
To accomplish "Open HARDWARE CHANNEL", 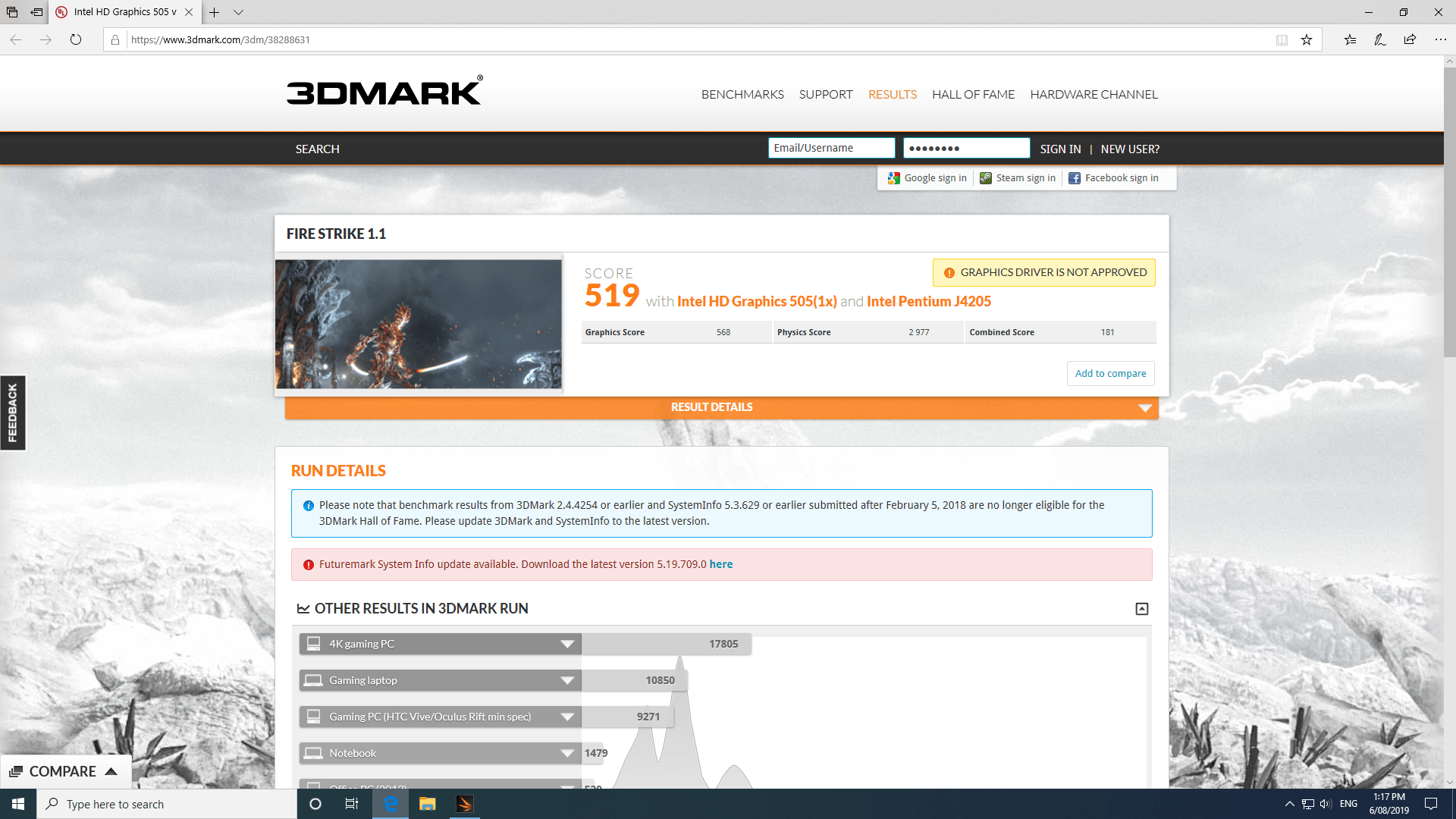I will click(1094, 95).
